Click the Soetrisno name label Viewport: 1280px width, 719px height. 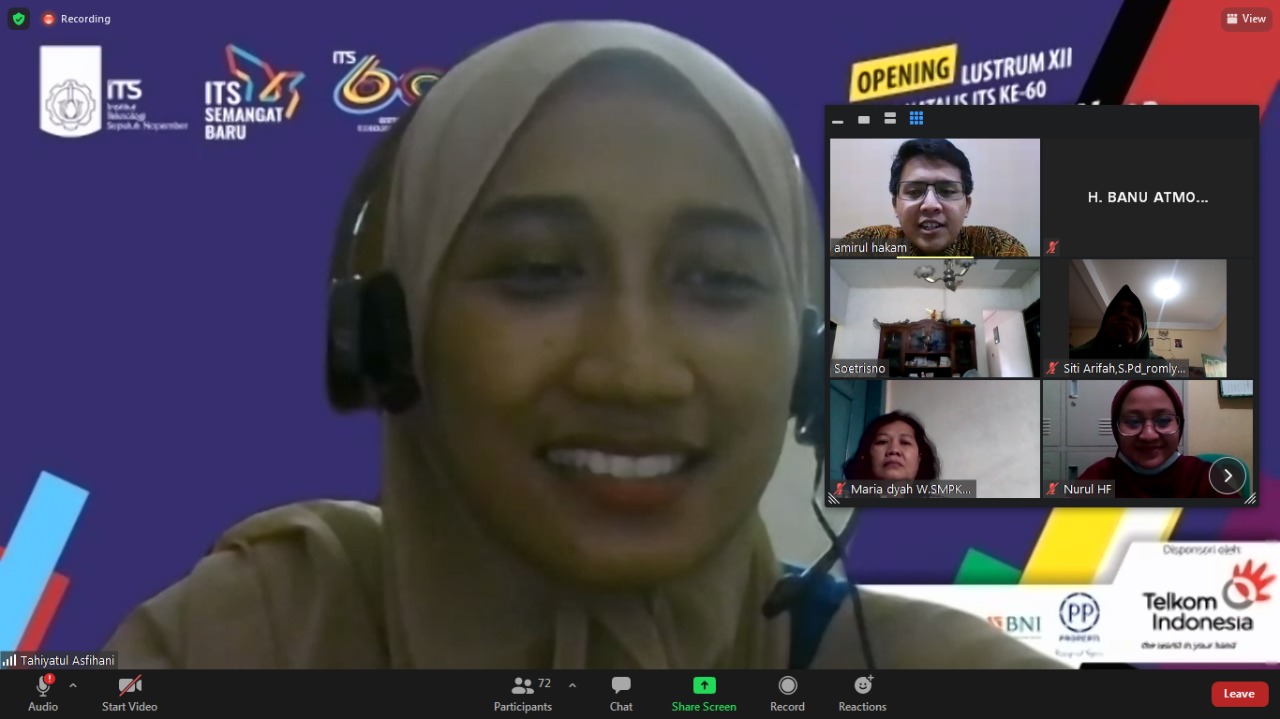860,368
